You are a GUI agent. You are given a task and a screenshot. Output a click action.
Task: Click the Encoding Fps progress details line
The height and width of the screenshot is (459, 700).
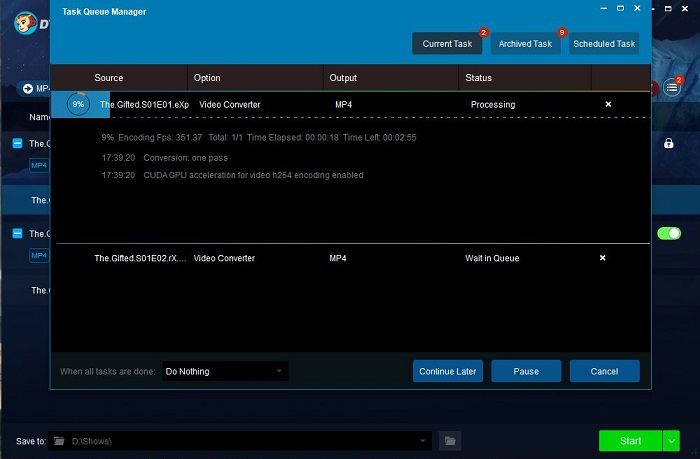(259, 138)
